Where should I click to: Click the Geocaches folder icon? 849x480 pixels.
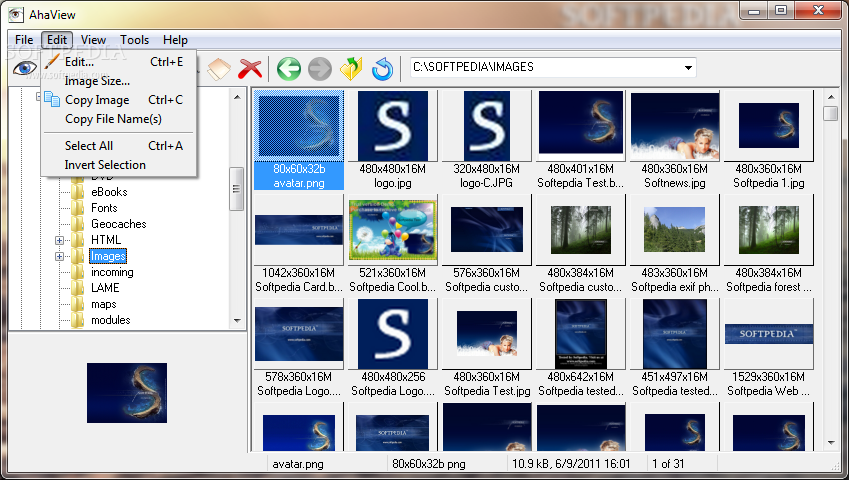coord(77,224)
